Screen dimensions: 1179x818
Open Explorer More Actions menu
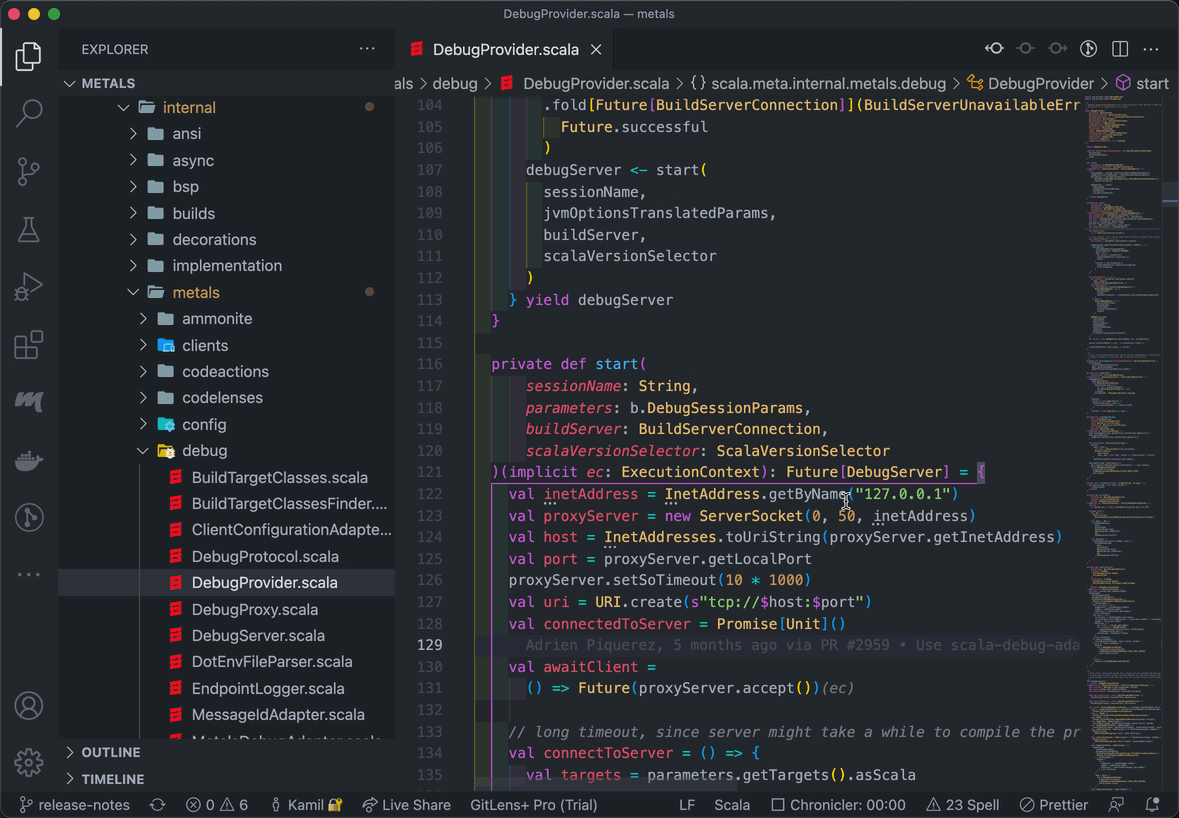[367, 48]
